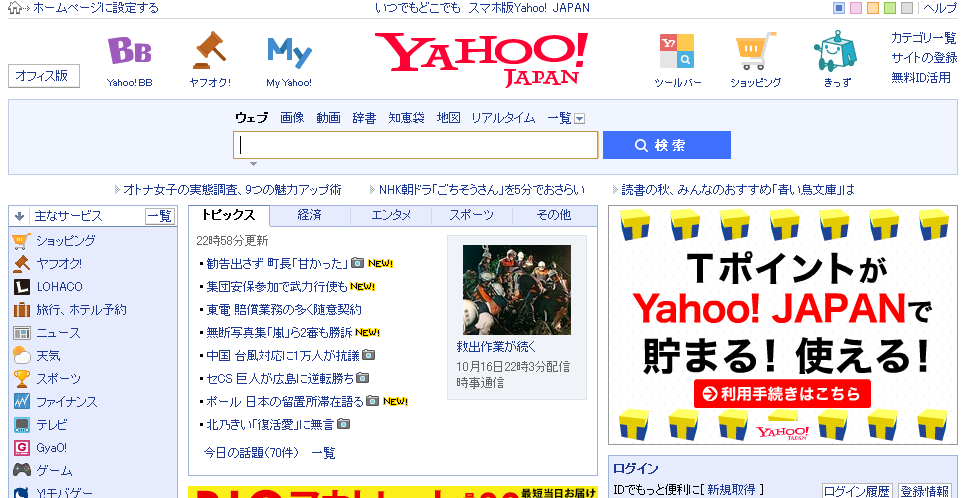This screenshot has height=498, width=964.
Task: Open the 新規取得 ID link
Action: point(730,490)
